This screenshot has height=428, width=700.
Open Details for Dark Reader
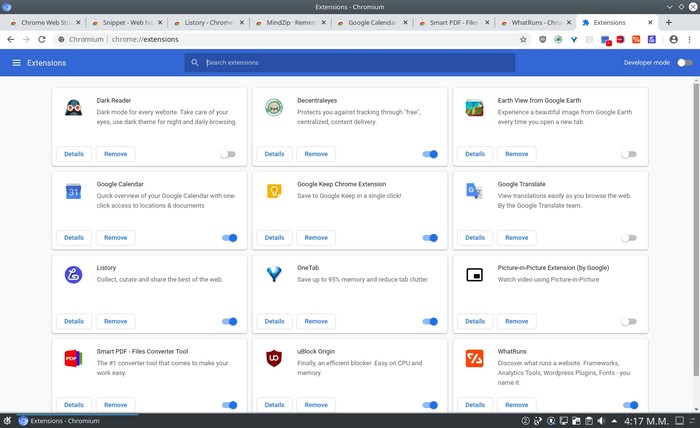[x=74, y=154]
